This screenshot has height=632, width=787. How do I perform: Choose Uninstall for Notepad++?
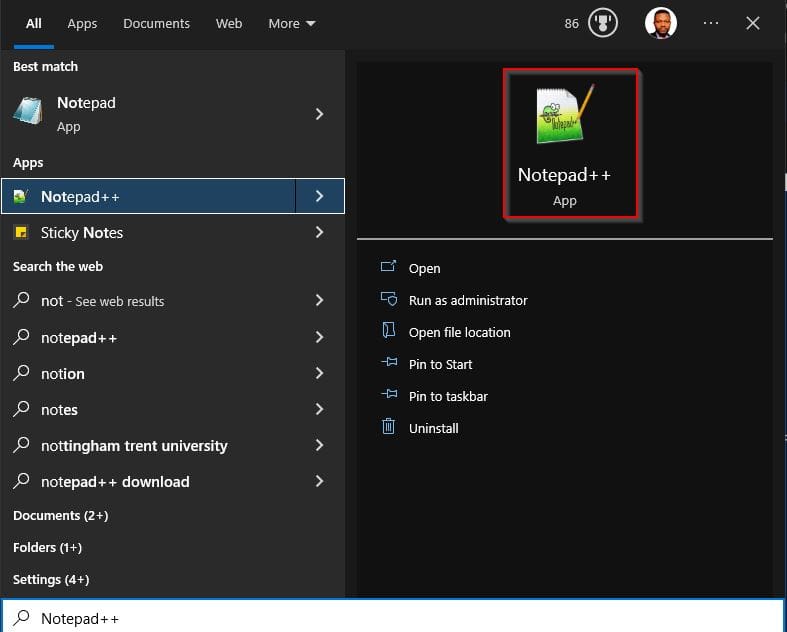[x=434, y=428]
